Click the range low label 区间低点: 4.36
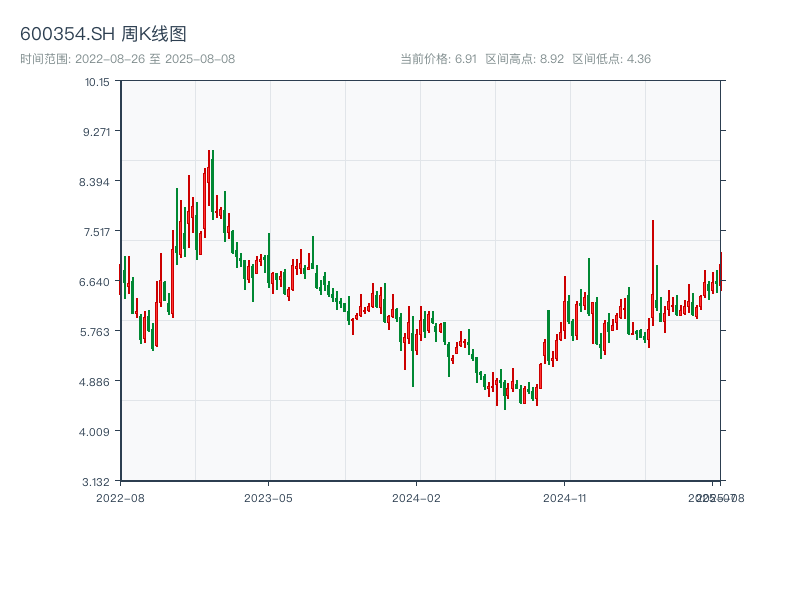Screen dimensions: 800x600 pos(612,59)
